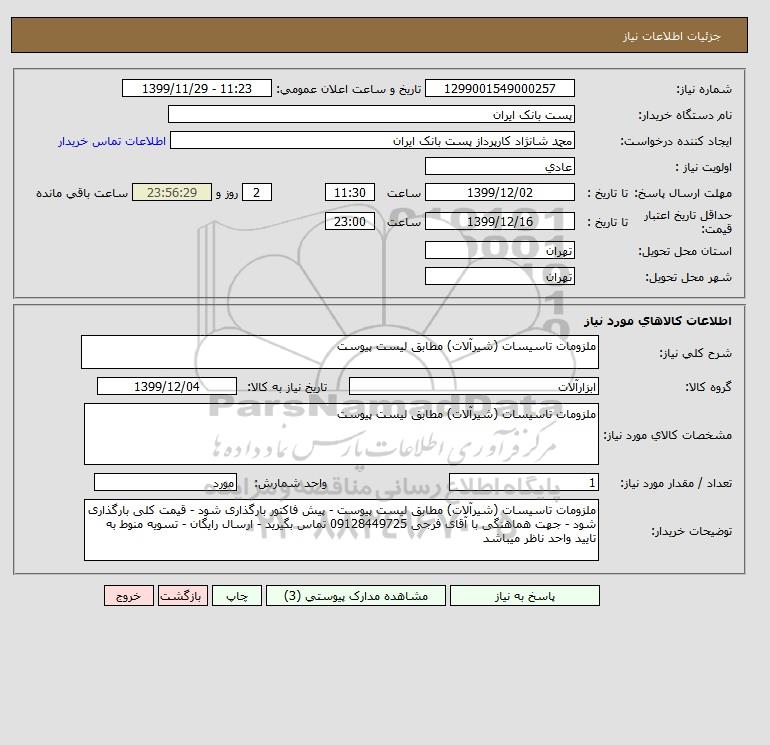The width and height of the screenshot is (770, 745).
Task: Click the buyer name field پست بانک ایران
Action: [x=371, y=114]
